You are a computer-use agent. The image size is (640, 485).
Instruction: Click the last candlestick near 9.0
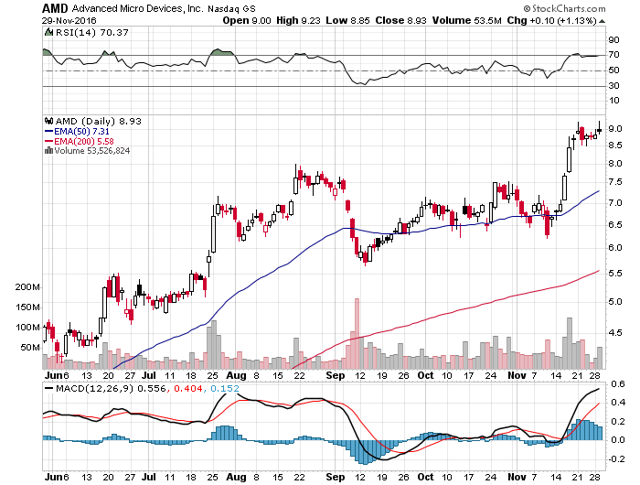click(x=599, y=130)
